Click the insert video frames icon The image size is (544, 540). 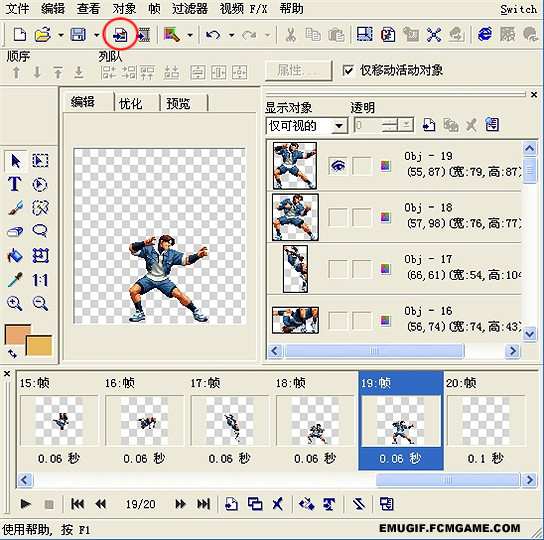[x=144, y=35]
